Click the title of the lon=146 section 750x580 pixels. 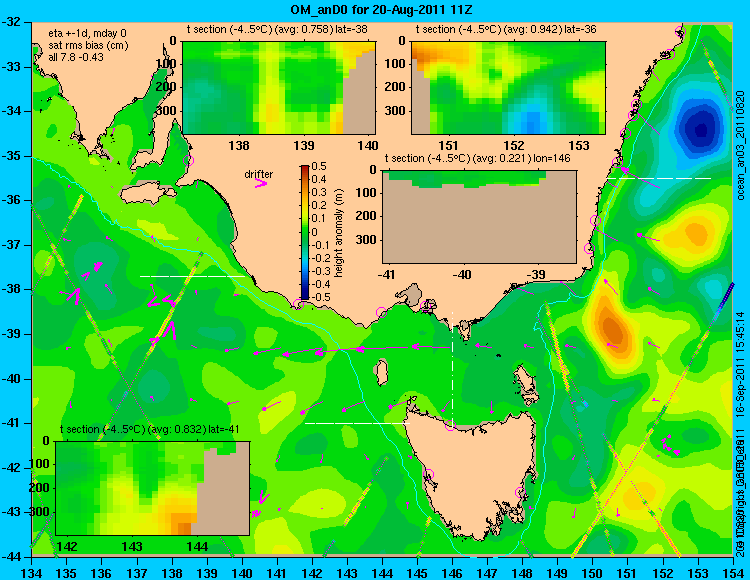coord(477,158)
